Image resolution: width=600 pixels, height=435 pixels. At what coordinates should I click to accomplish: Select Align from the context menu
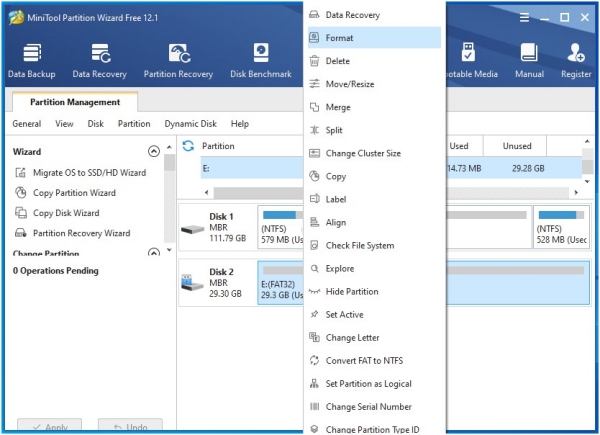374,222
